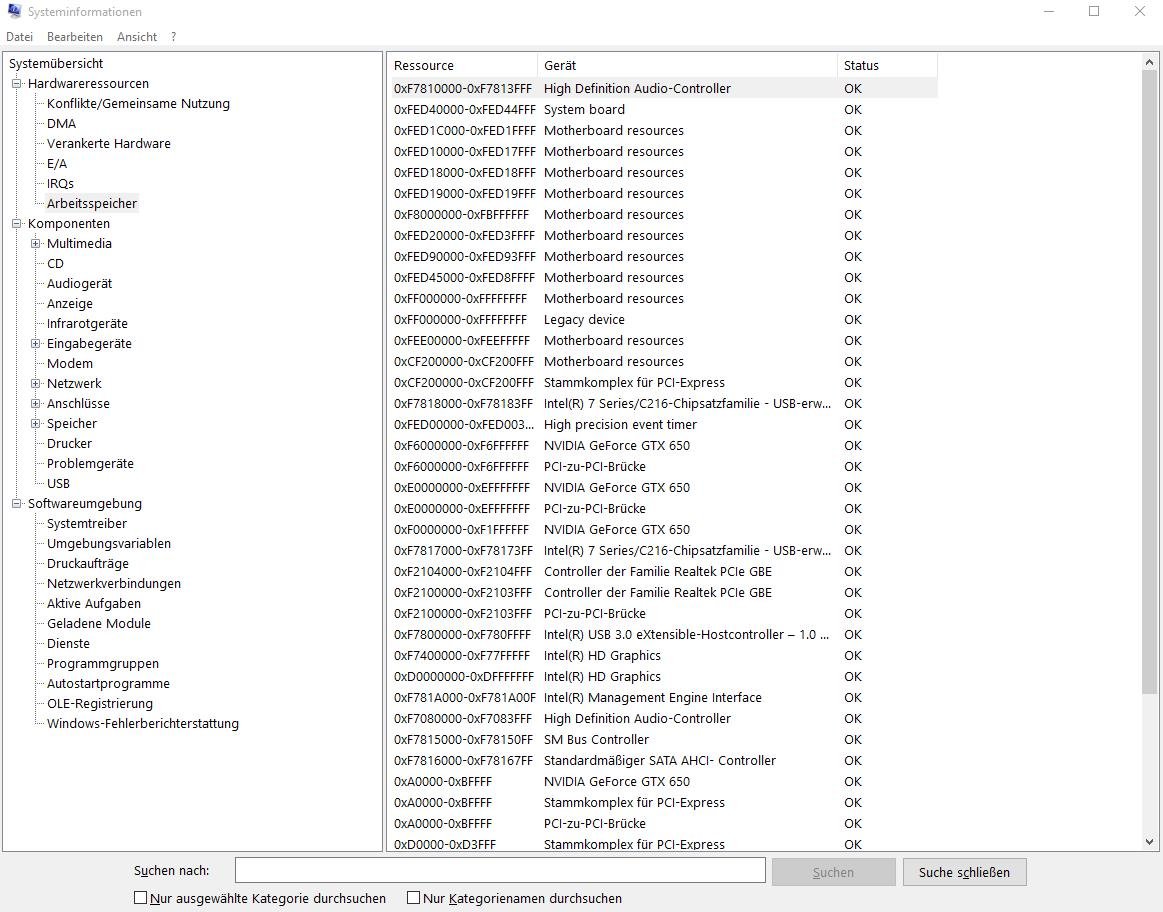Enable Nur Kategorienamen durchsuchen checkbox

point(413,898)
